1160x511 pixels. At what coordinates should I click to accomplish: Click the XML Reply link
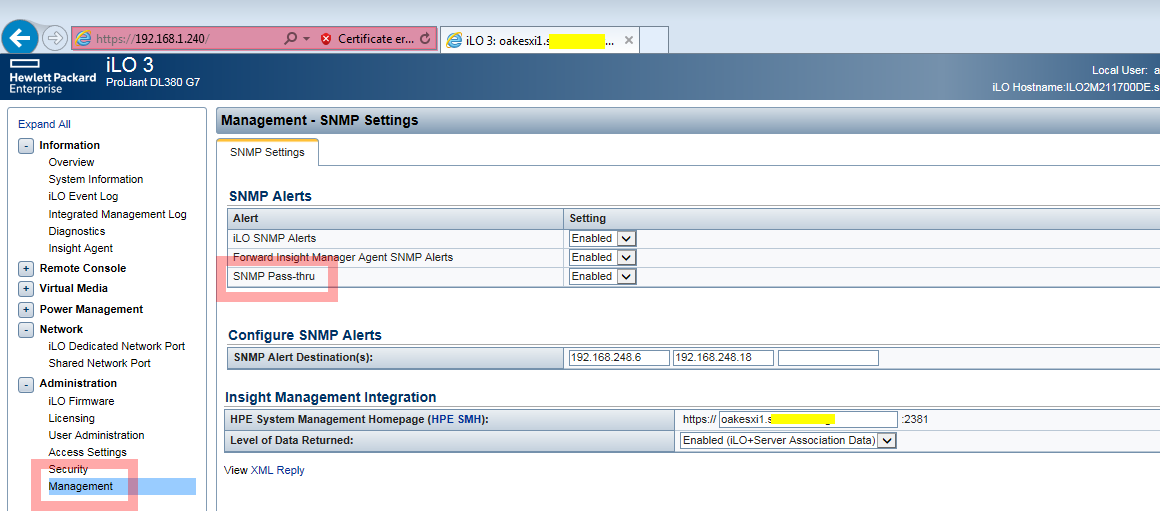coord(277,470)
